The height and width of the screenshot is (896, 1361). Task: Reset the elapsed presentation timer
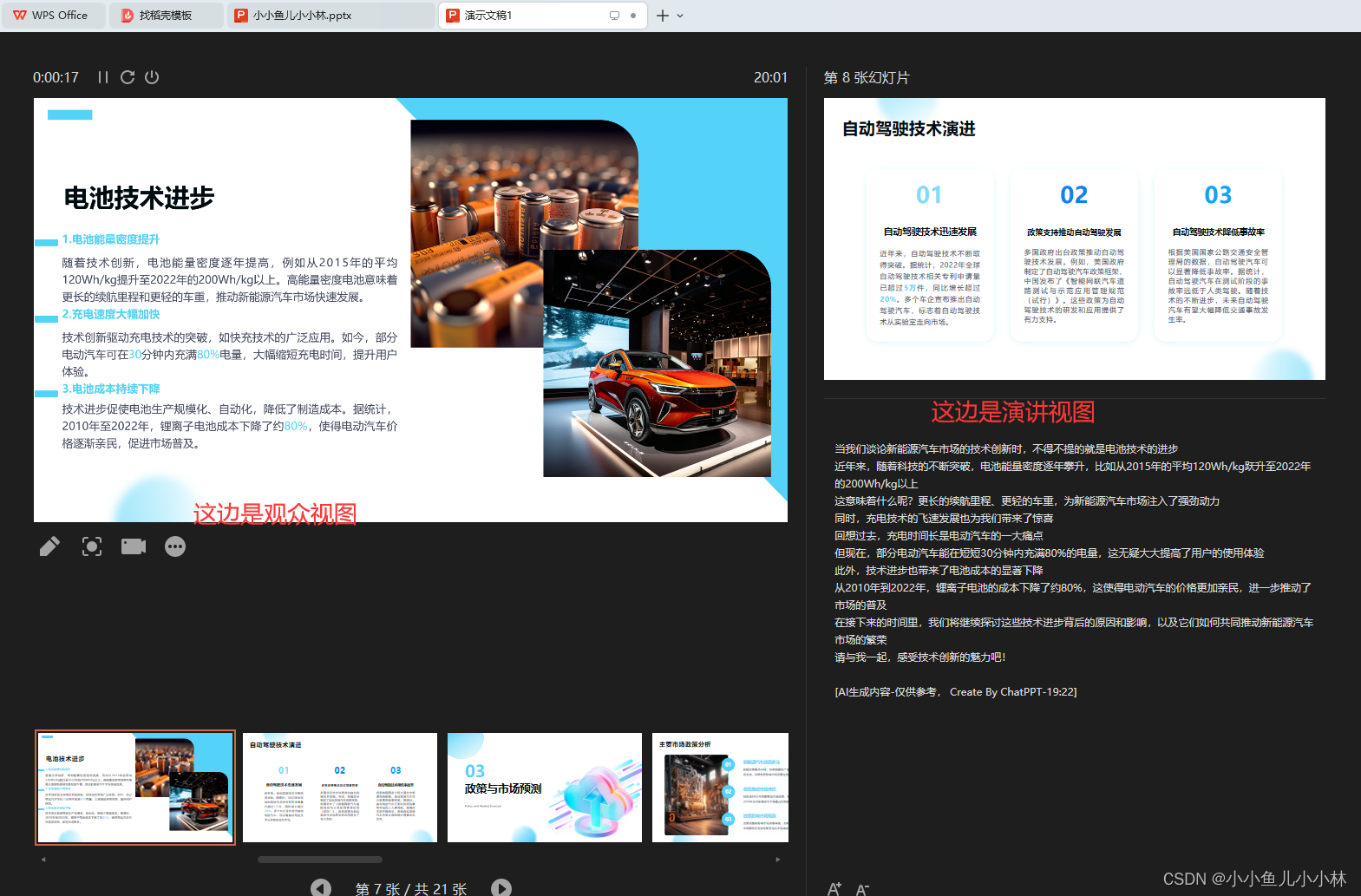128,77
